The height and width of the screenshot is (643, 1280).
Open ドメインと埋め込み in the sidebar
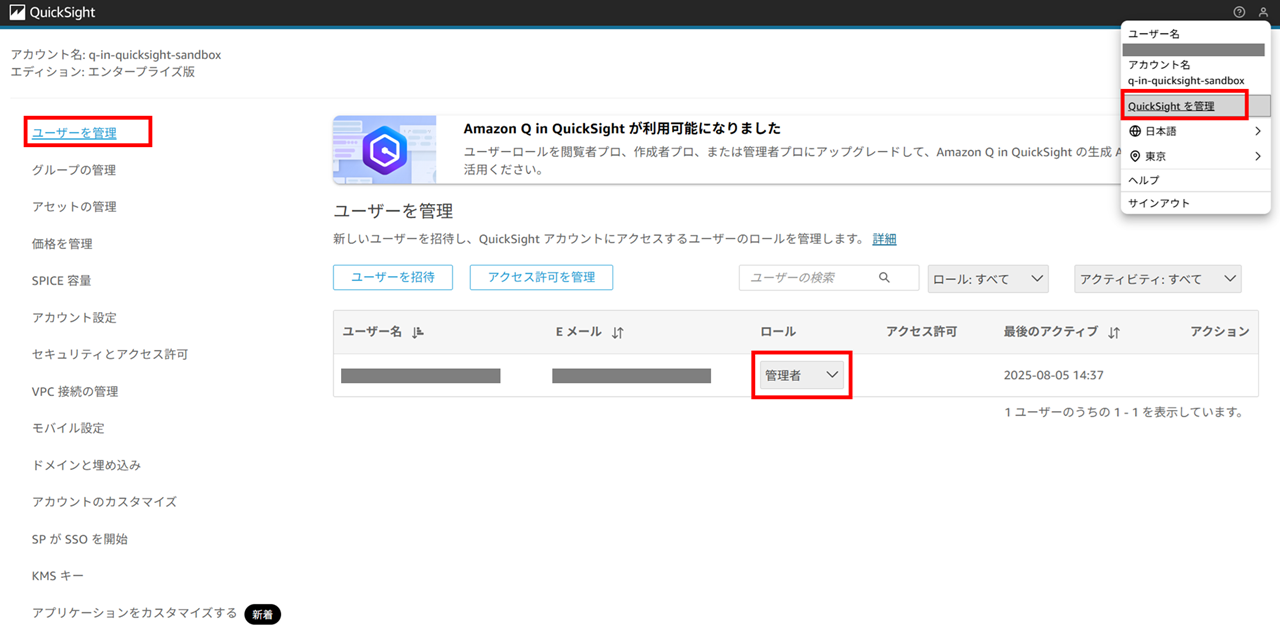pos(86,465)
